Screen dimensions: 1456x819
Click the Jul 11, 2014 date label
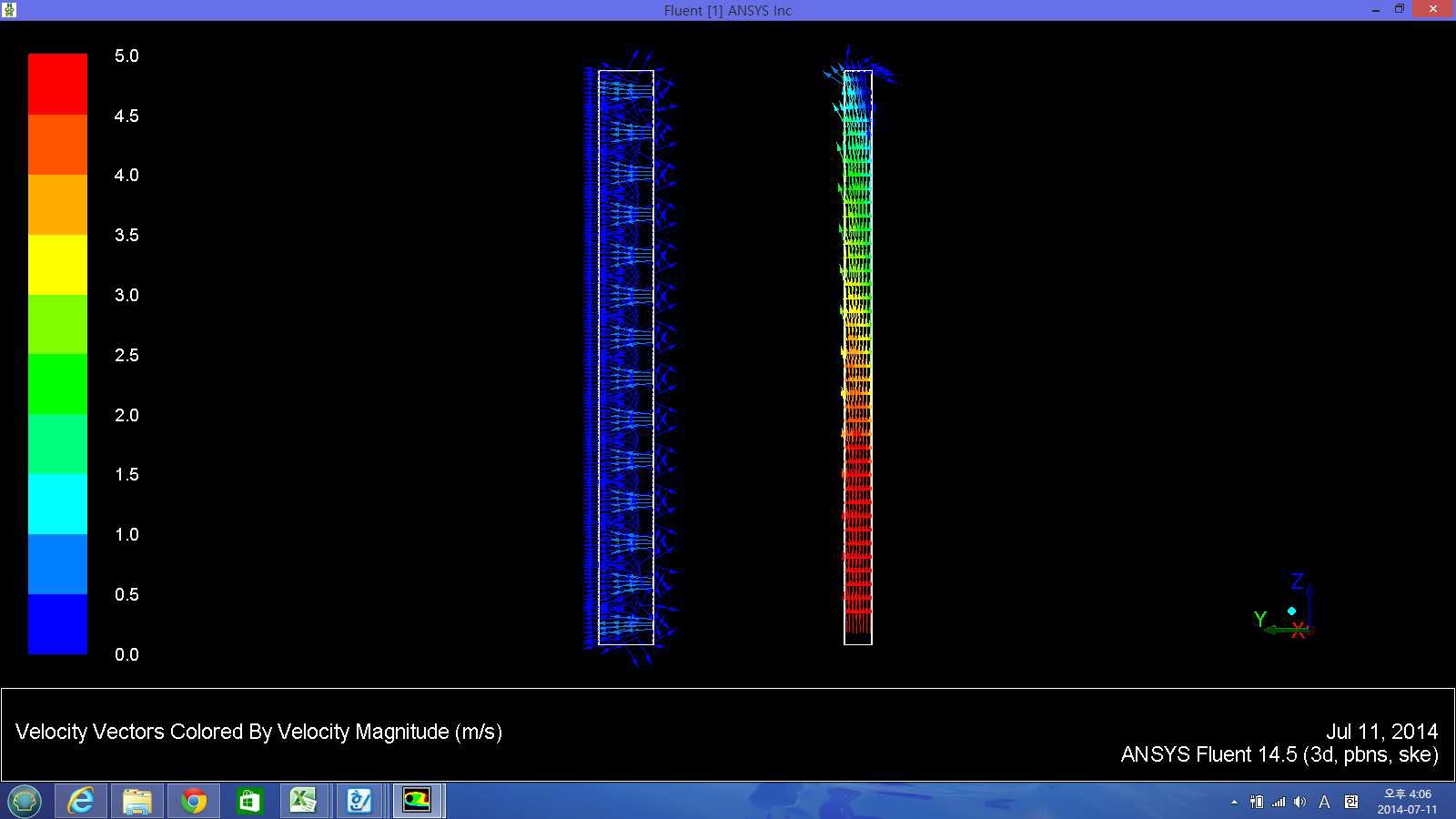click(1381, 732)
